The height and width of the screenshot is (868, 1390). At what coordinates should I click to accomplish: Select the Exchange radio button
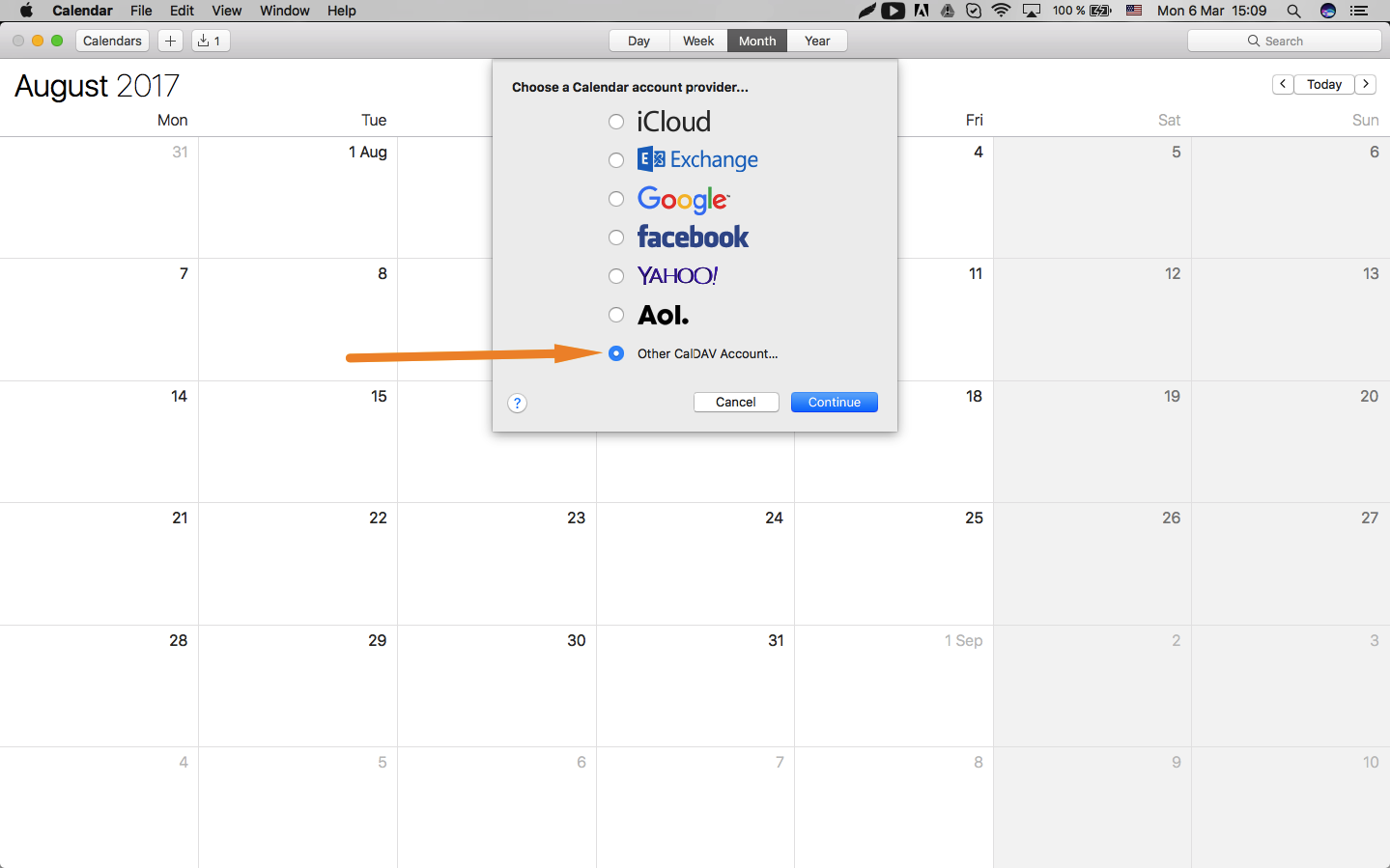click(616, 160)
